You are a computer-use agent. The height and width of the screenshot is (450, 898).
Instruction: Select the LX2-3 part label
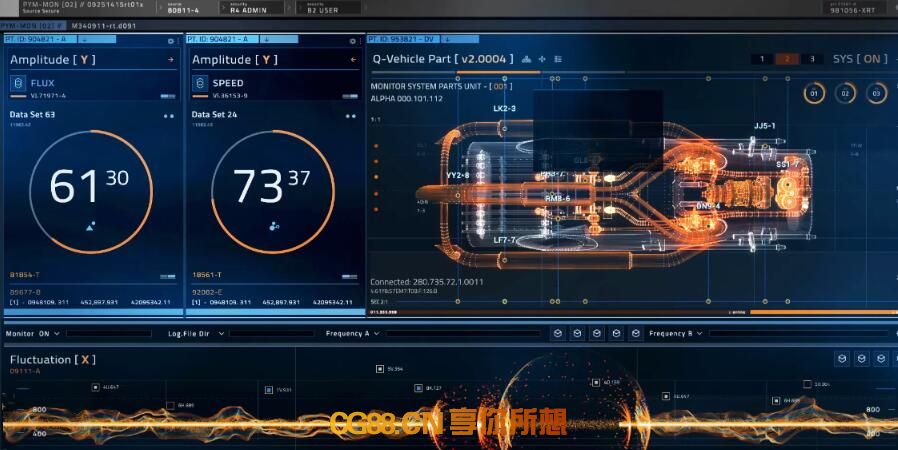tap(505, 108)
